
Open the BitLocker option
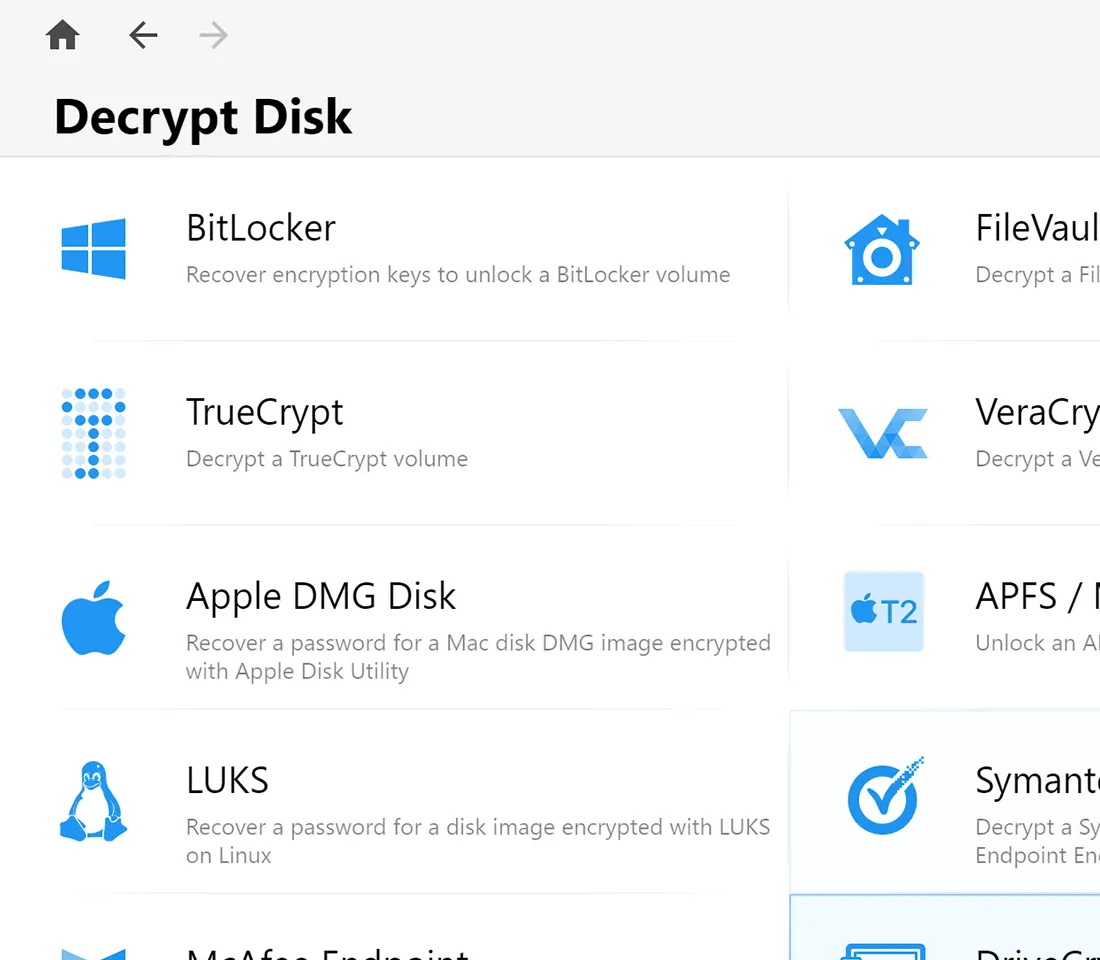click(x=261, y=229)
